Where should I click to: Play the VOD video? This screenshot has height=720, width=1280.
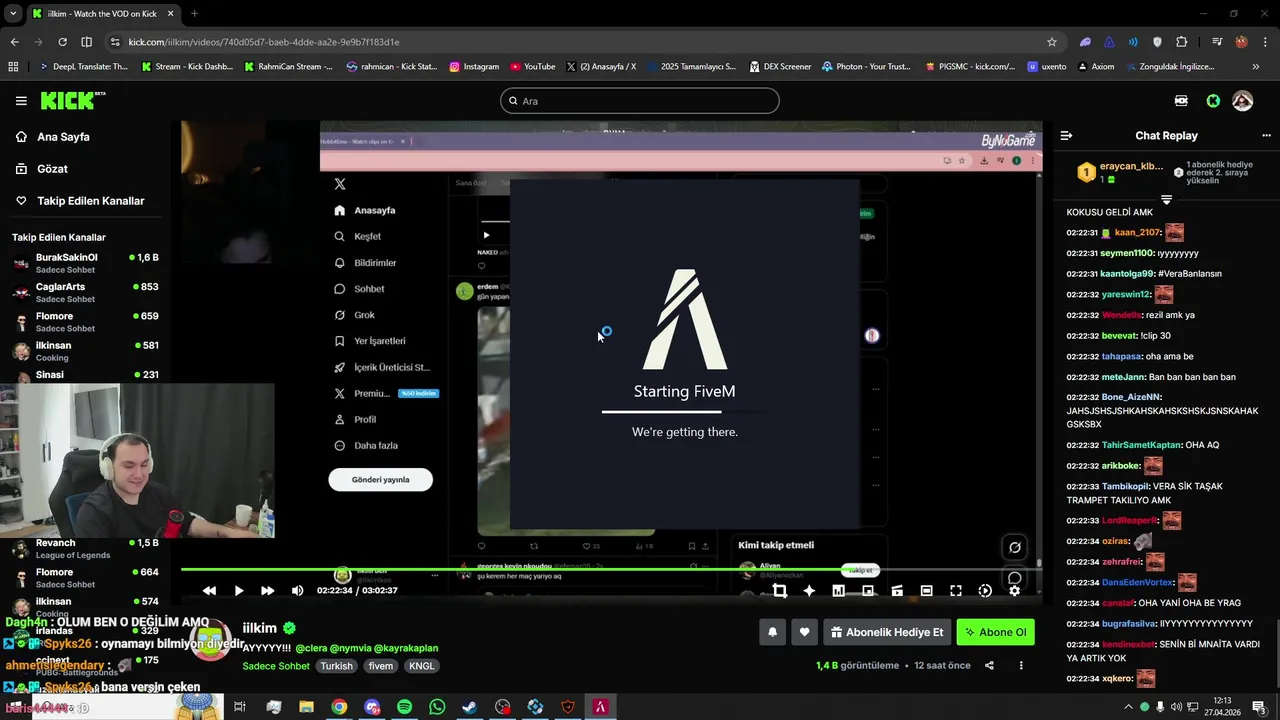coord(239,591)
